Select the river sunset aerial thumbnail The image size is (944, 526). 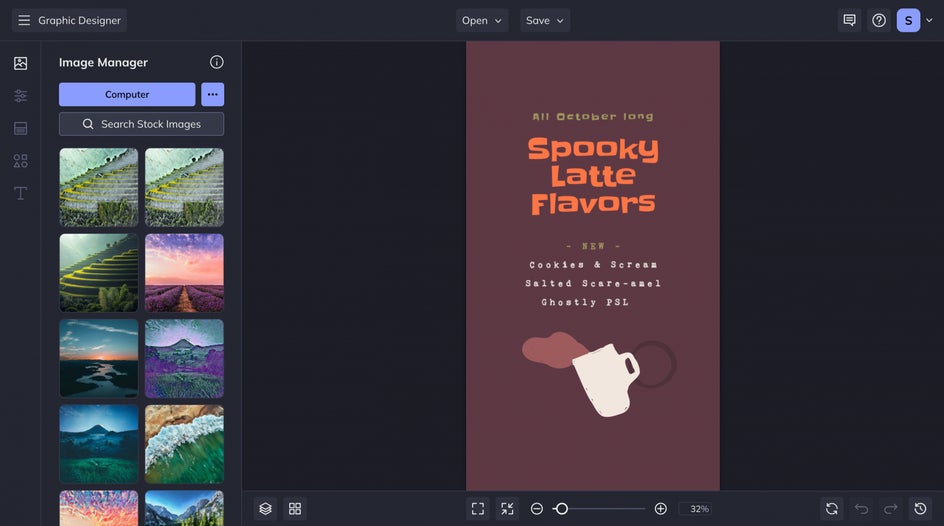99,358
